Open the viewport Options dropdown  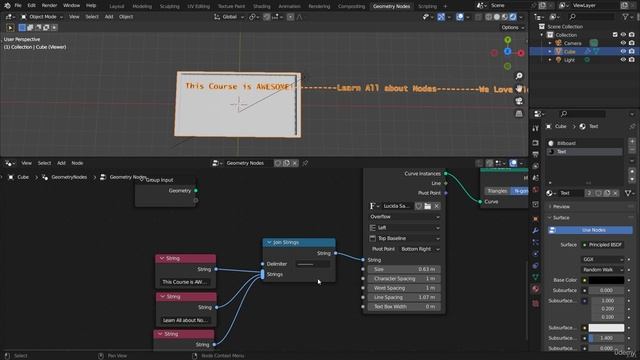[x=513, y=27]
